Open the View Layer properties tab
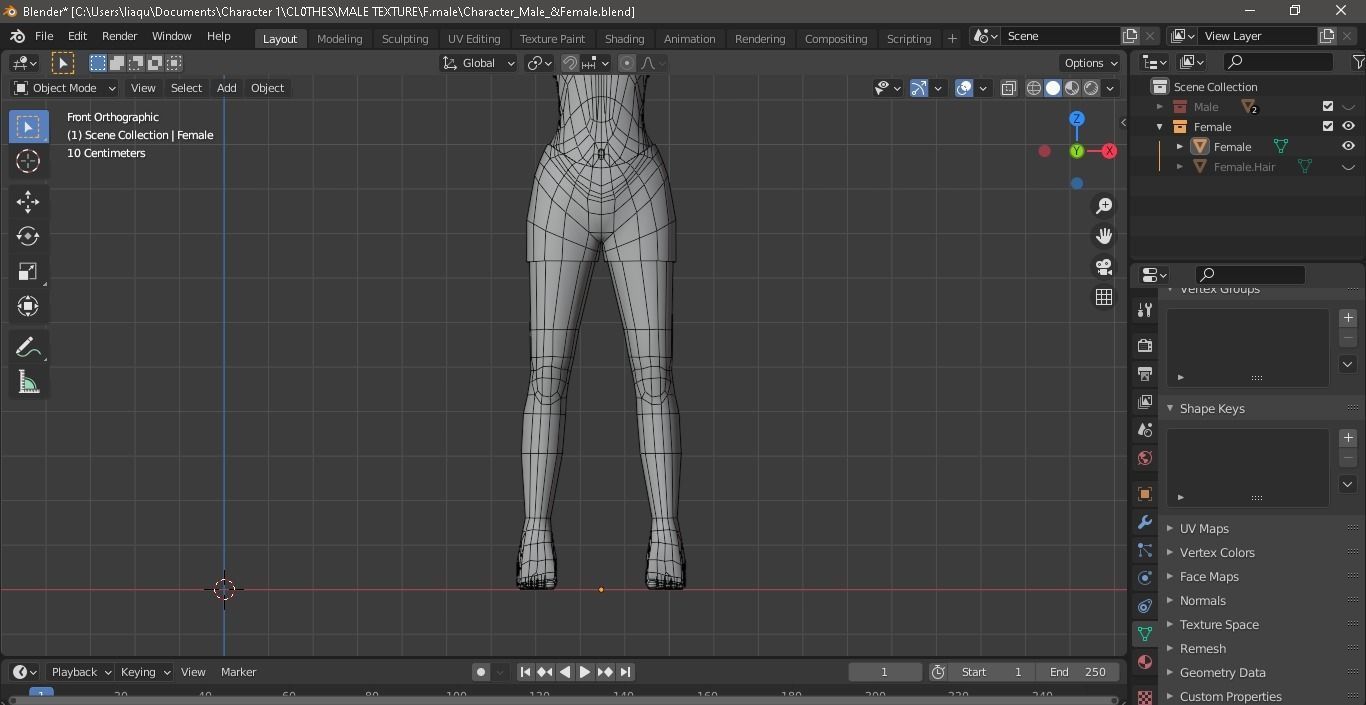 point(1145,401)
